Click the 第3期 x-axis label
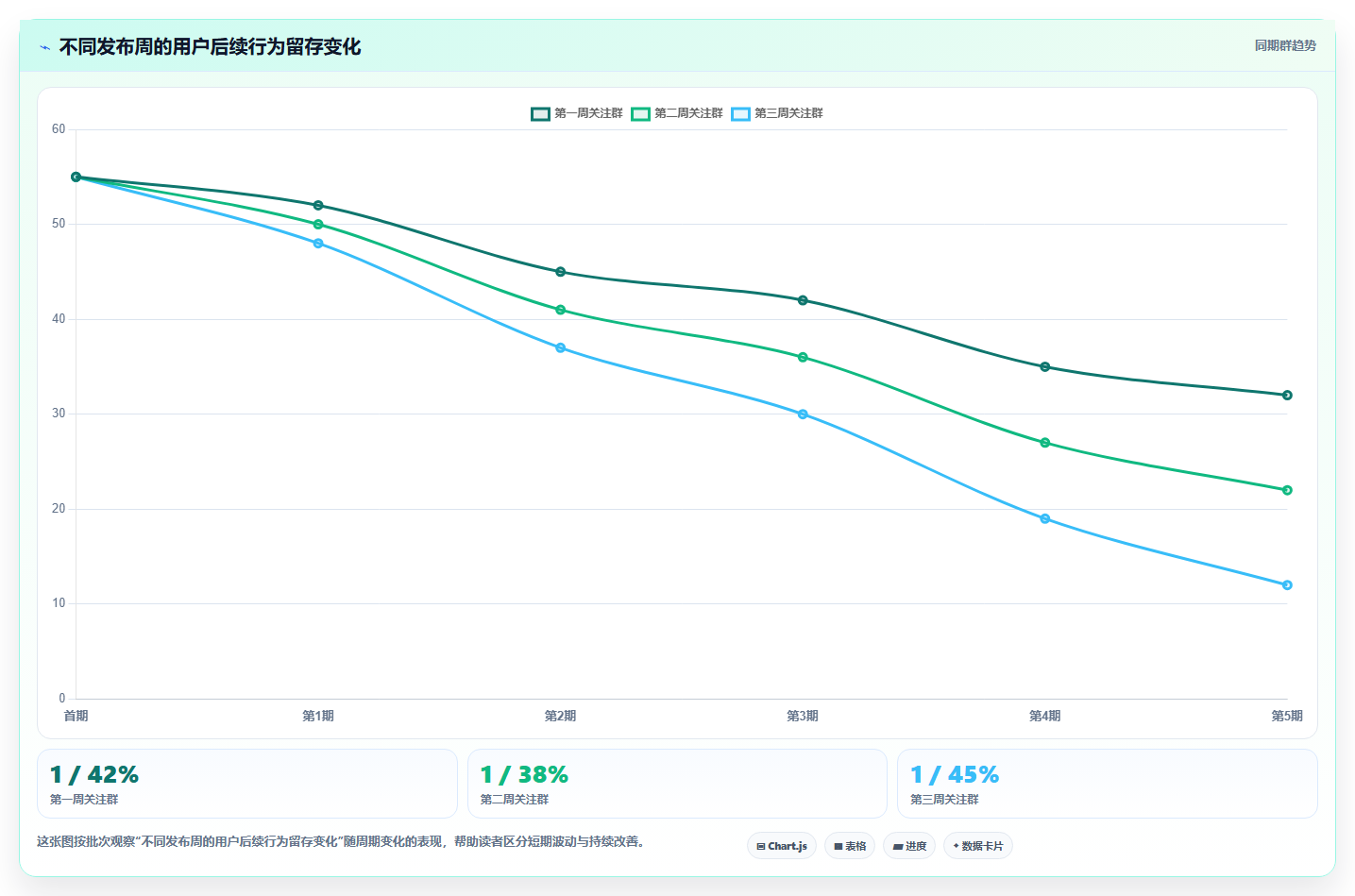The image size is (1355, 896). tap(803, 716)
